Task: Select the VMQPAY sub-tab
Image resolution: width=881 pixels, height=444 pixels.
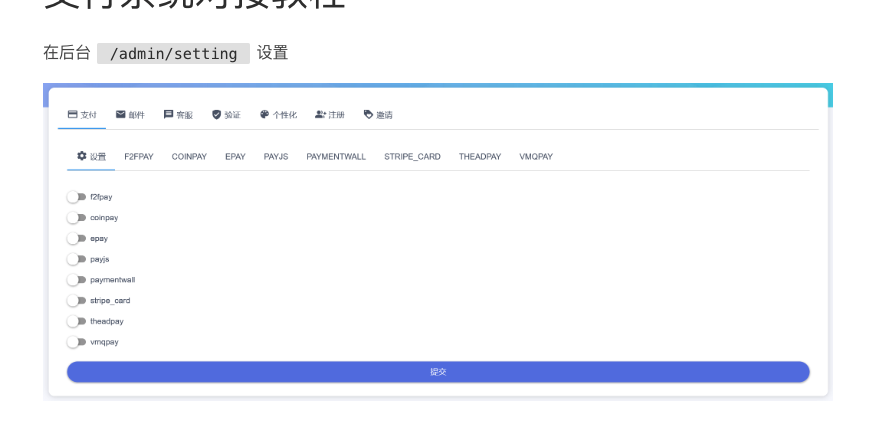Action: pos(536,157)
